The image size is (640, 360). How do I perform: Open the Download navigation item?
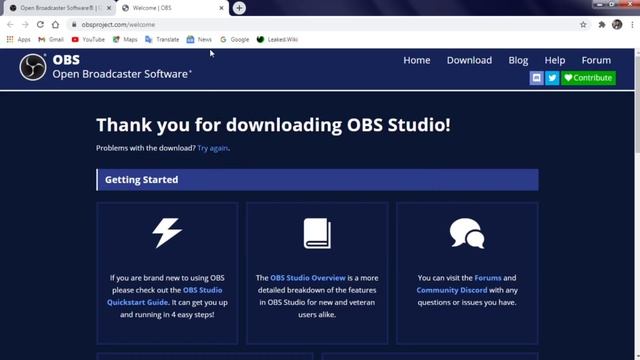pos(469,60)
